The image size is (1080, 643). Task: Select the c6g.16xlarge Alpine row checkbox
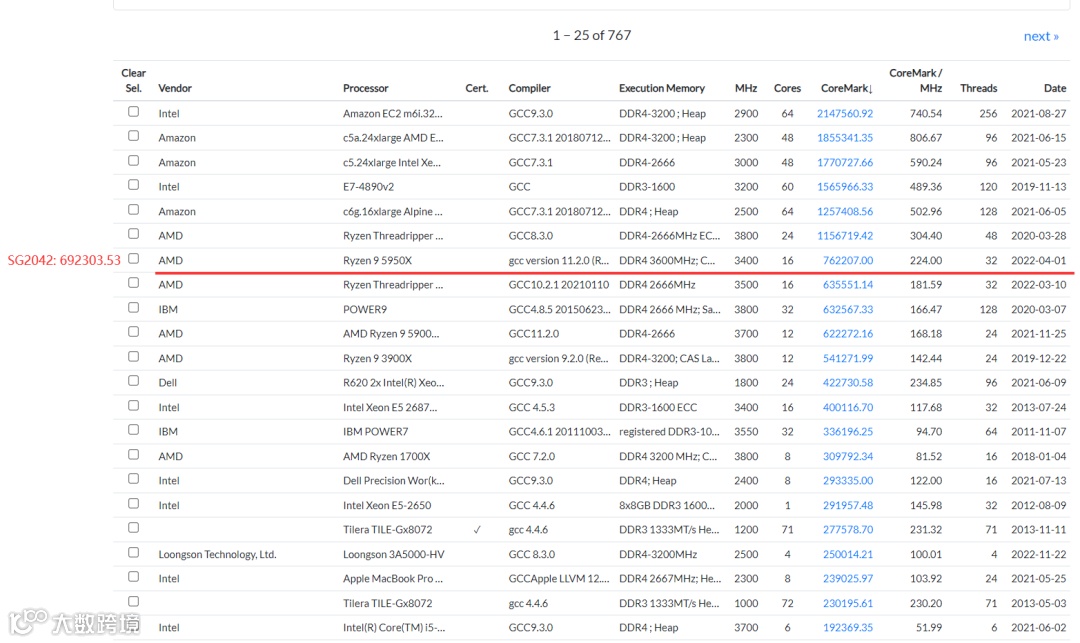click(x=134, y=209)
